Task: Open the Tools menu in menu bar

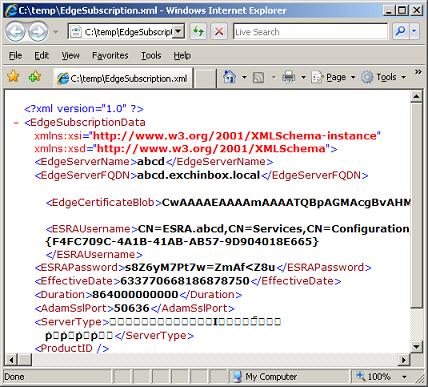Action: click(151, 55)
